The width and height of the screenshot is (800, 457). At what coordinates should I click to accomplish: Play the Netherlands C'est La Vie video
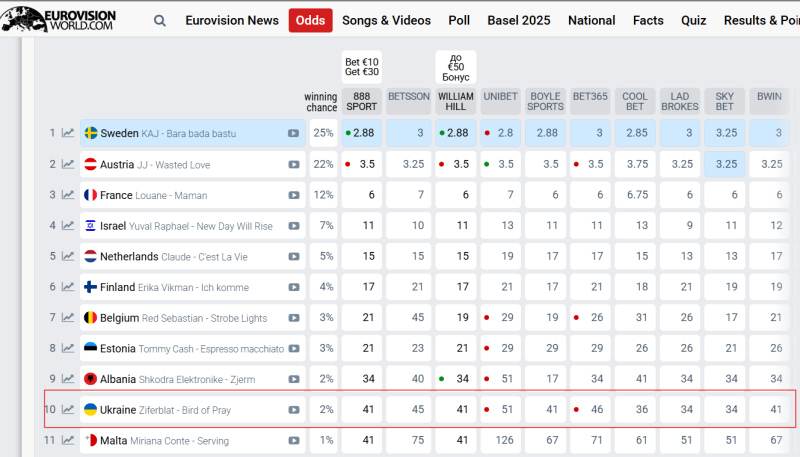tap(293, 257)
